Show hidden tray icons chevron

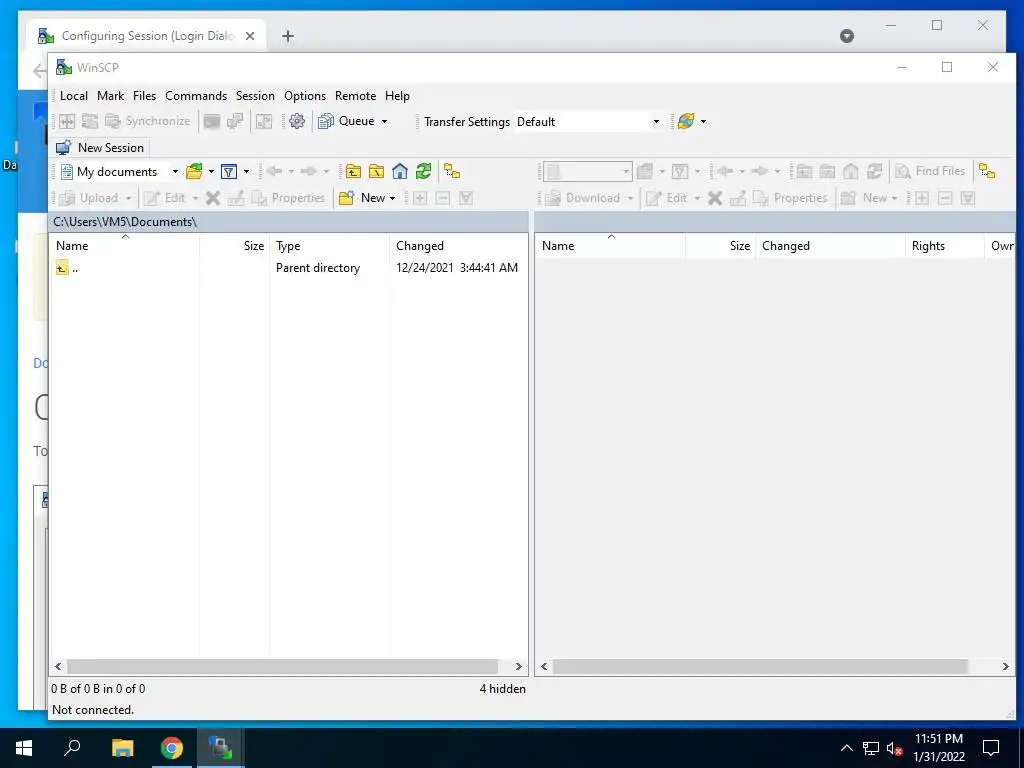coord(846,748)
